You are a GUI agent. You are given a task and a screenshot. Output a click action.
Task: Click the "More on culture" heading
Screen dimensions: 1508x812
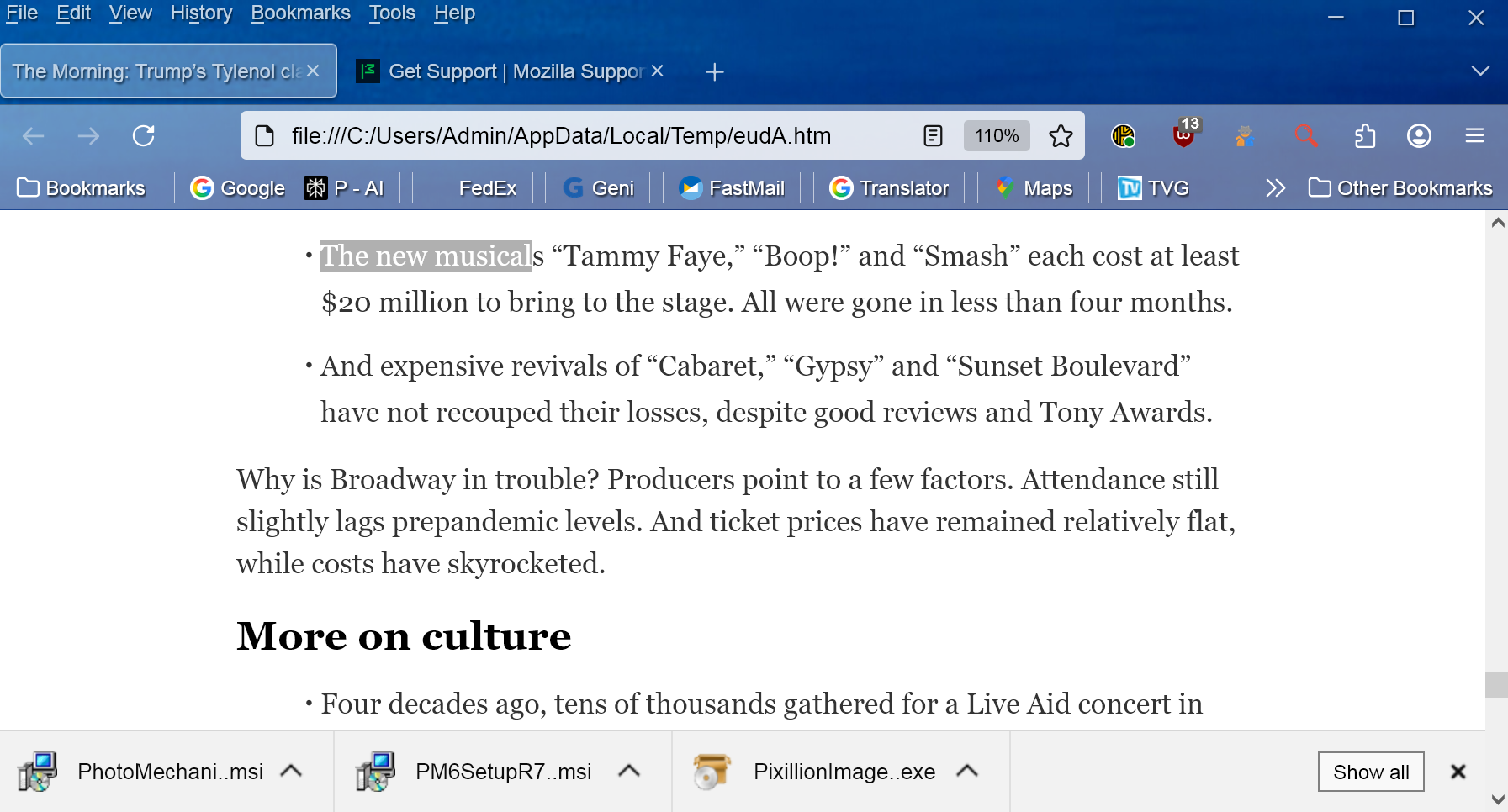[x=404, y=636]
